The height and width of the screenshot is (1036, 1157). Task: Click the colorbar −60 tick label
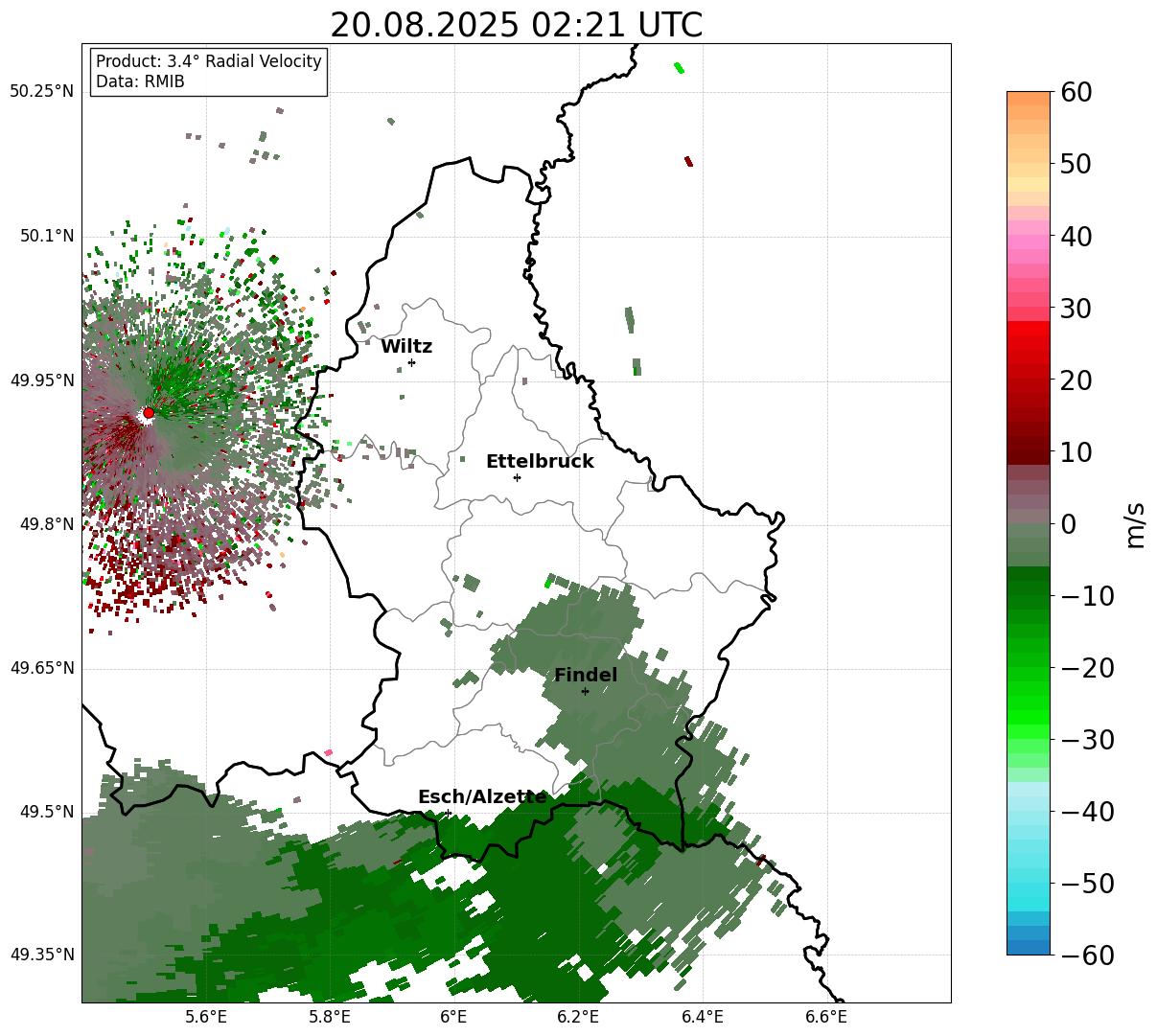[x=1087, y=955]
